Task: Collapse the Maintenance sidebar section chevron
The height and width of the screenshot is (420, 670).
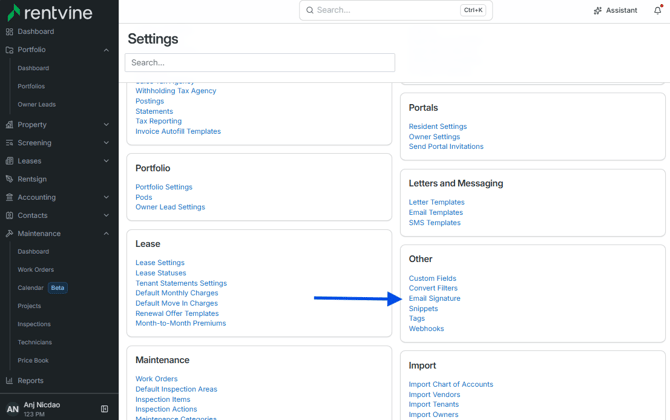Action: click(106, 234)
